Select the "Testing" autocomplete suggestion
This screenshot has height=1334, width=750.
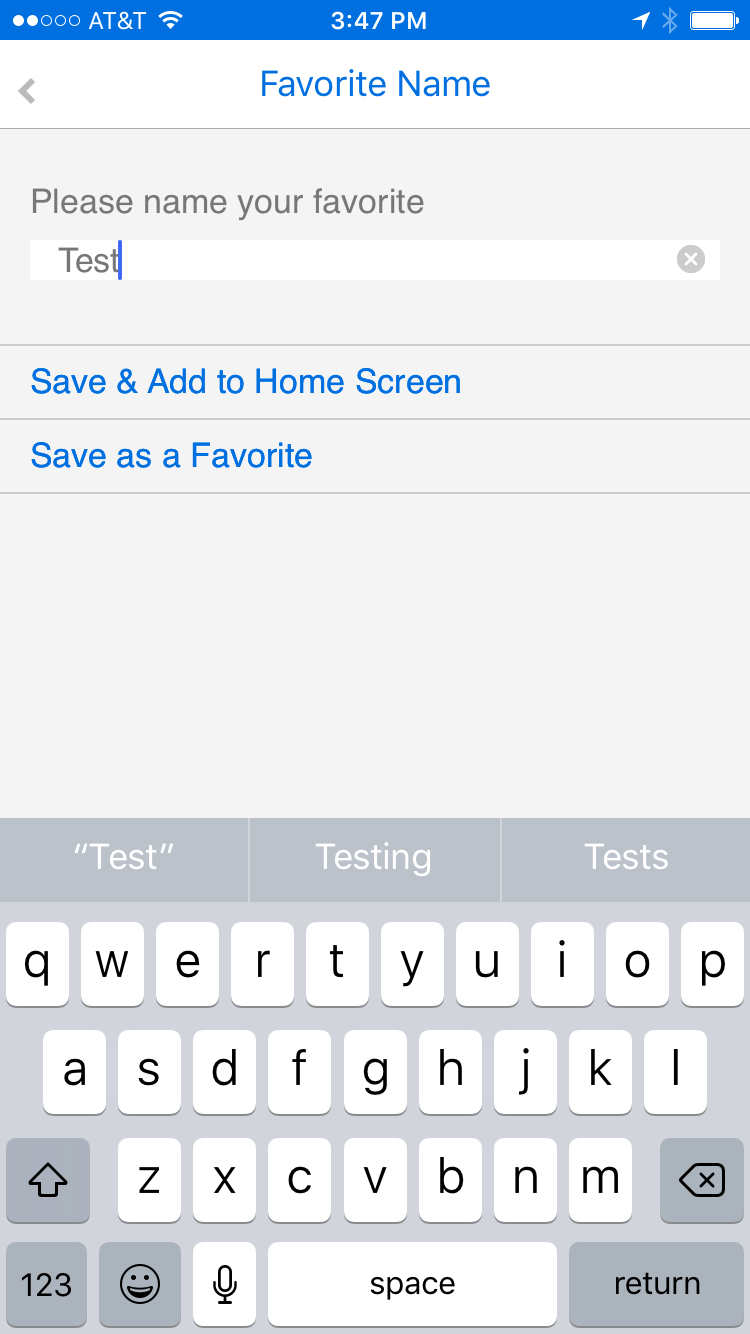tap(374, 857)
